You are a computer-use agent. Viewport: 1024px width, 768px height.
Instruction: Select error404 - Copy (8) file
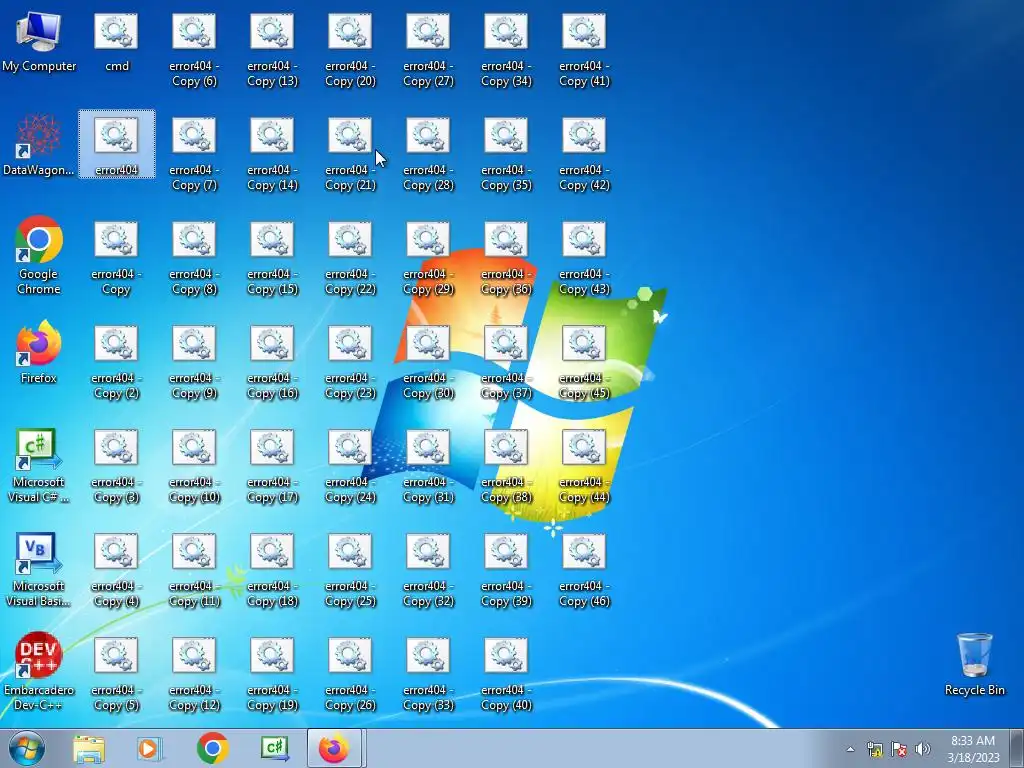(194, 259)
